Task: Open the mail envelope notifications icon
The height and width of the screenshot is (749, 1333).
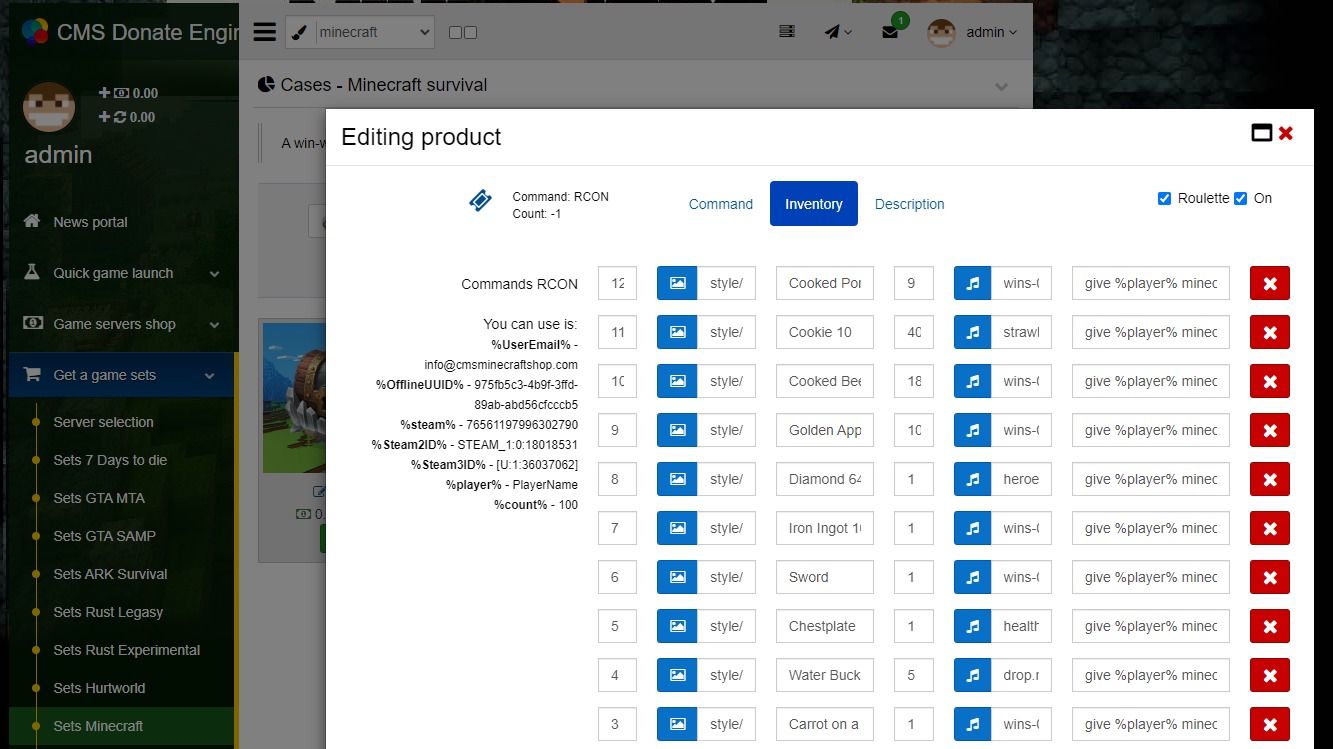Action: [889, 32]
